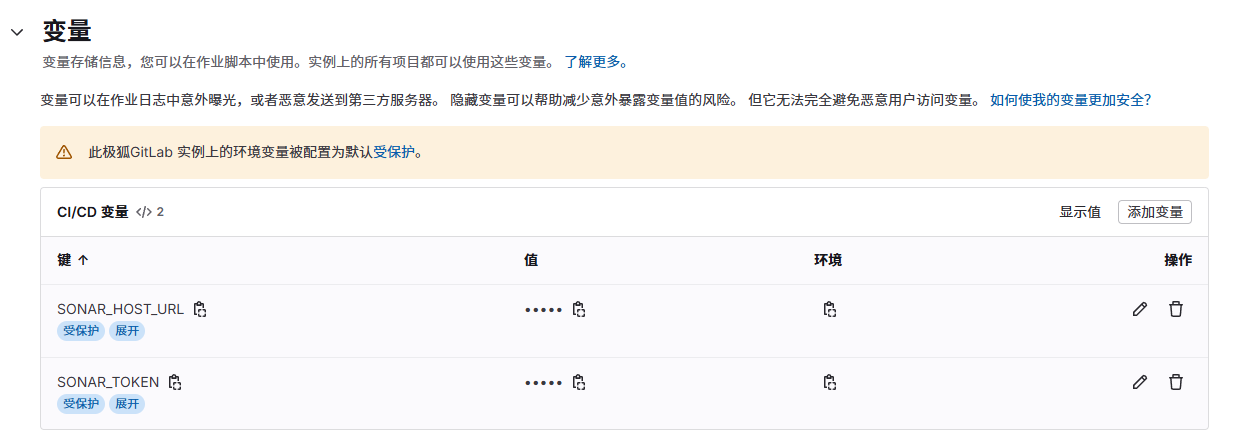The height and width of the screenshot is (432, 1241).
Task: Copy the SONAR_HOST_URL masked value
Action: pos(578,309)
